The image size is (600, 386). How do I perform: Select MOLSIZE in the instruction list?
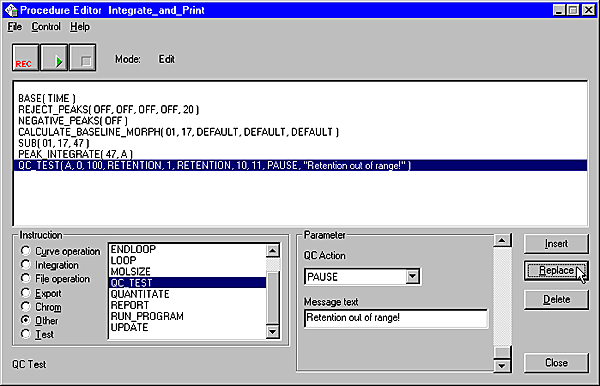click(x=188, y=272)
